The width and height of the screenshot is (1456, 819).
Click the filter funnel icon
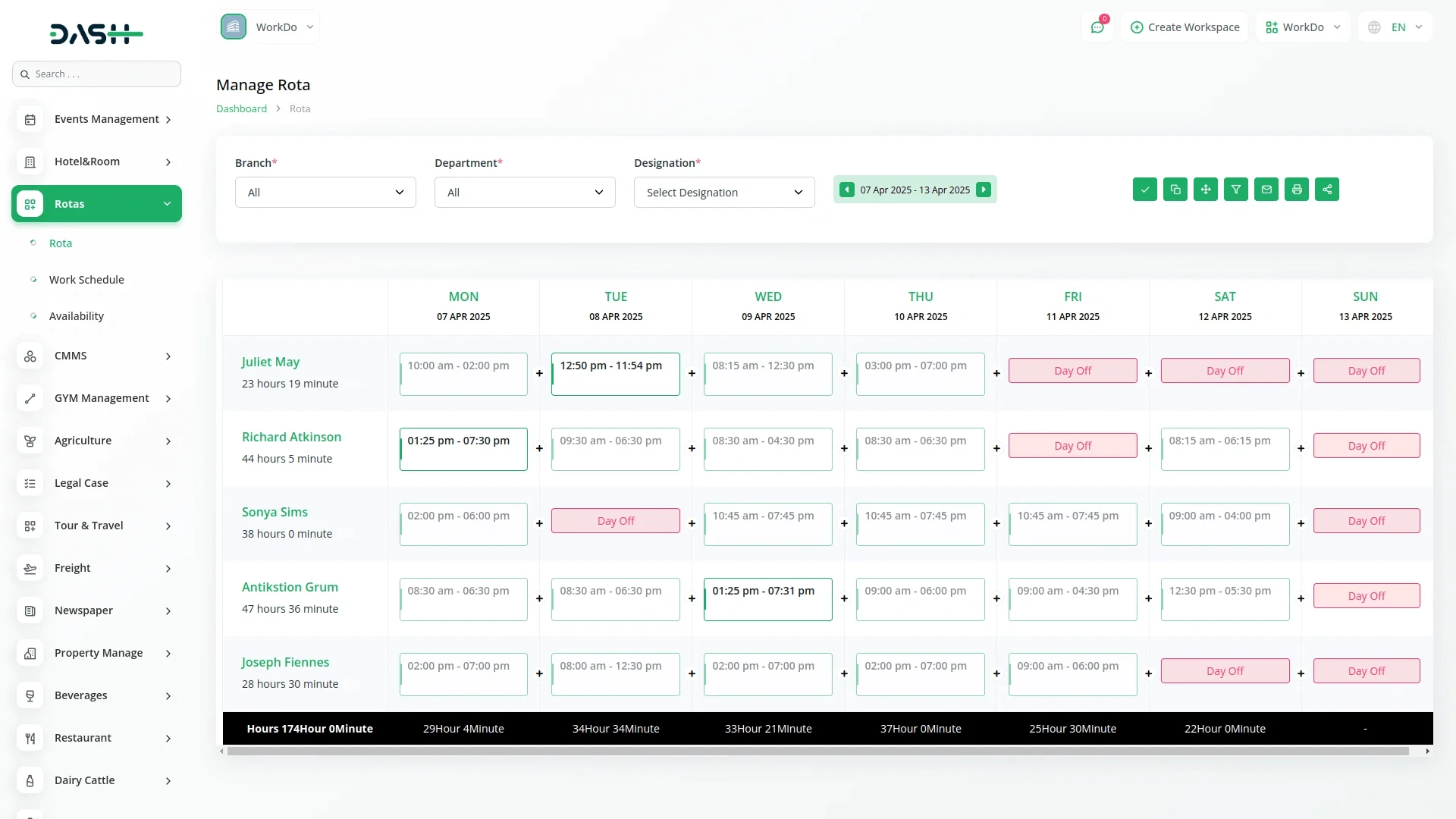coord(1235,190)
